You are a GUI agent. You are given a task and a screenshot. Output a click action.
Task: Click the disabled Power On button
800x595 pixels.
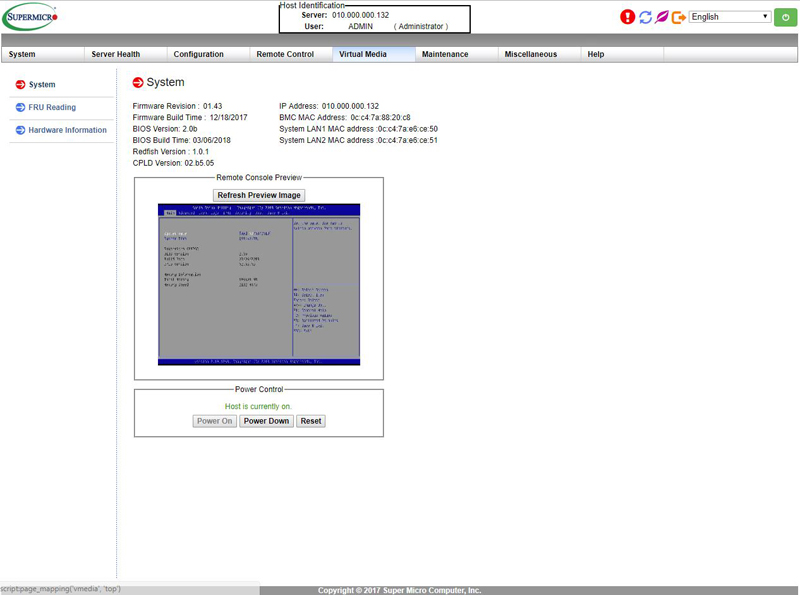pyautogui.click(x=214, y=421)
